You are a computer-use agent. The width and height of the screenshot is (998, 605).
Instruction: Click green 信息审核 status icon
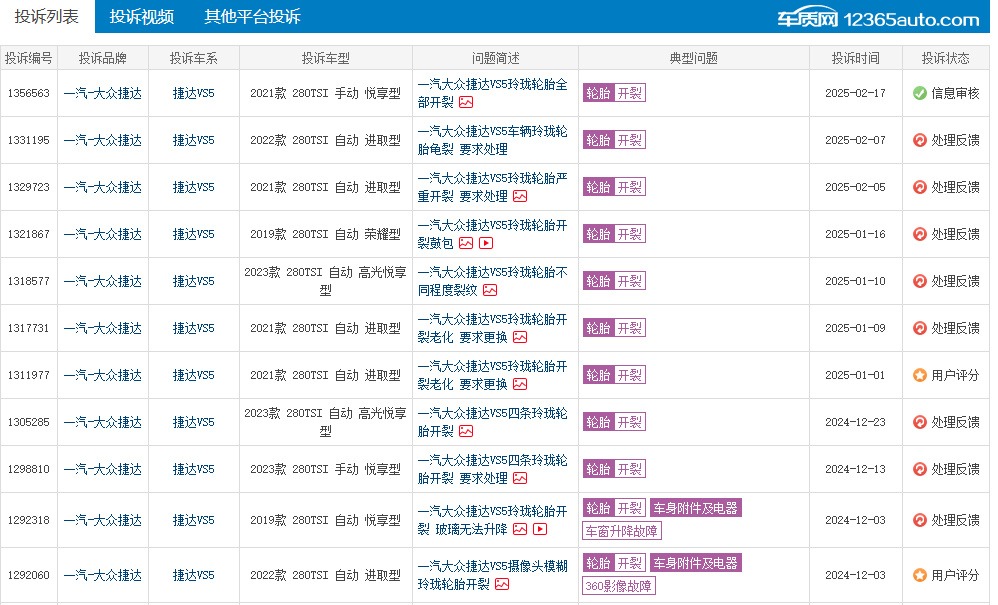point(920,94)
